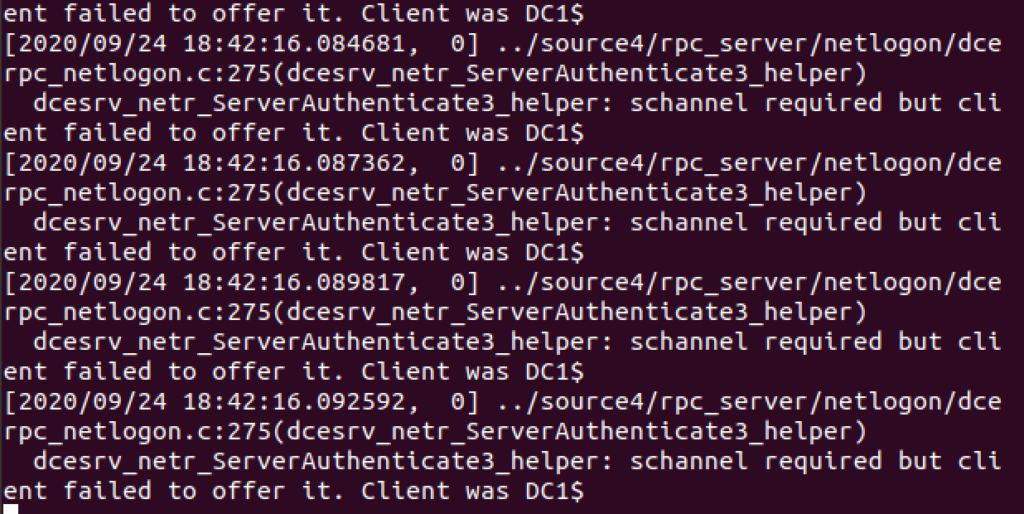The height and width of the screenshot is (514, 1024).
Task: Click the terminal cursor block after the last line
Action: click(x=10, y=509)
